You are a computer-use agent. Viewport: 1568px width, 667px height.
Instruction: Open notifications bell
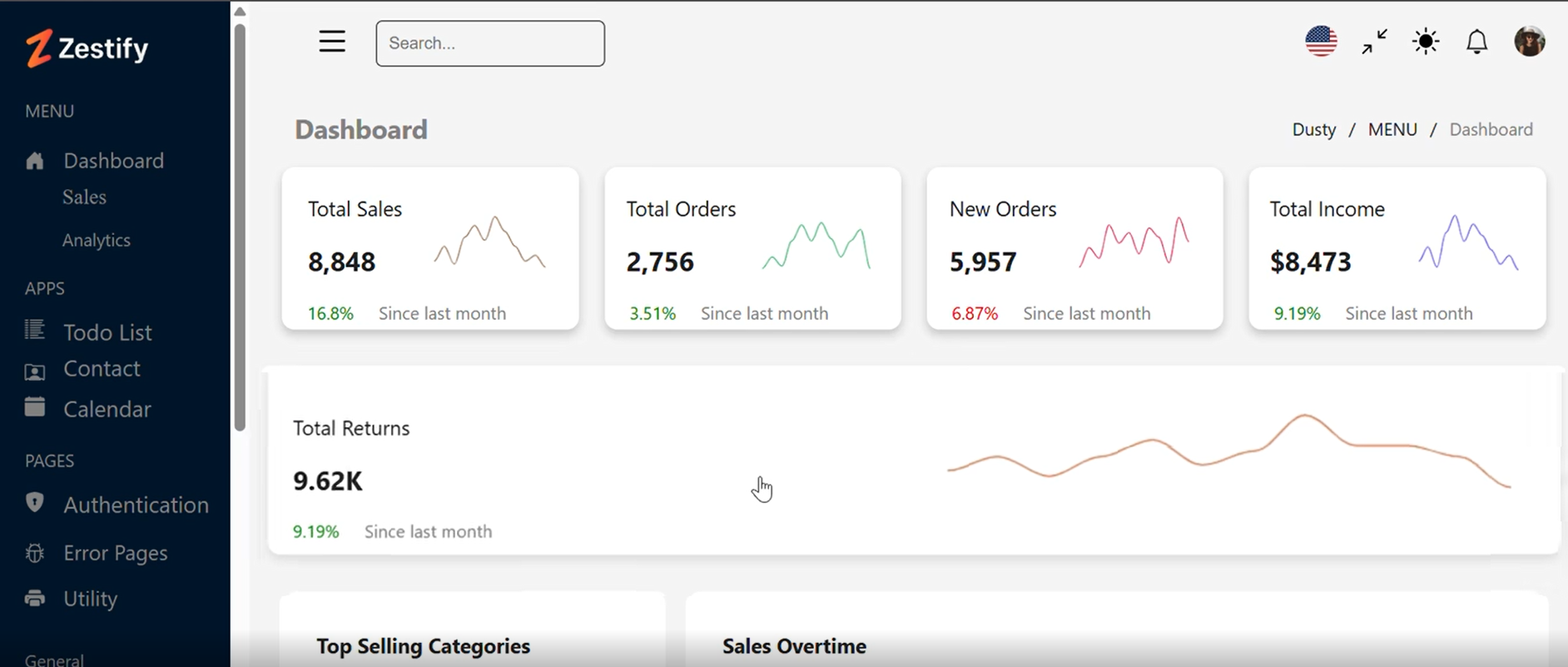pyautogui.click(x=1476, y=42)
